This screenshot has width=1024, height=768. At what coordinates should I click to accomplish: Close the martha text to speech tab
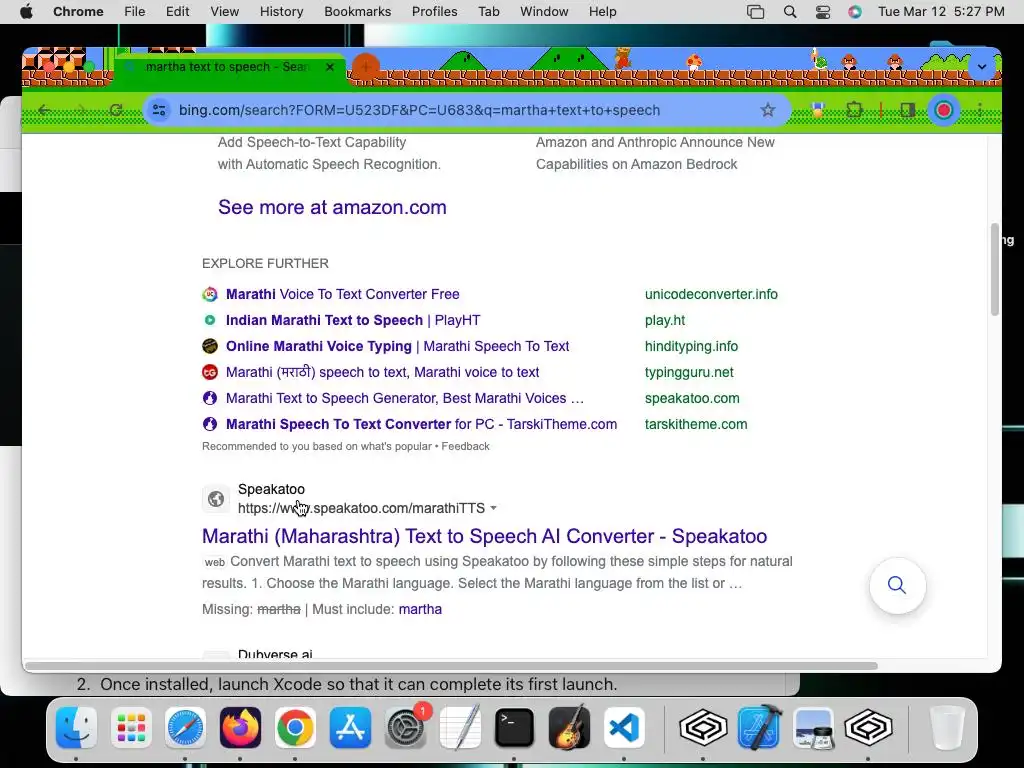click(330, 67)
